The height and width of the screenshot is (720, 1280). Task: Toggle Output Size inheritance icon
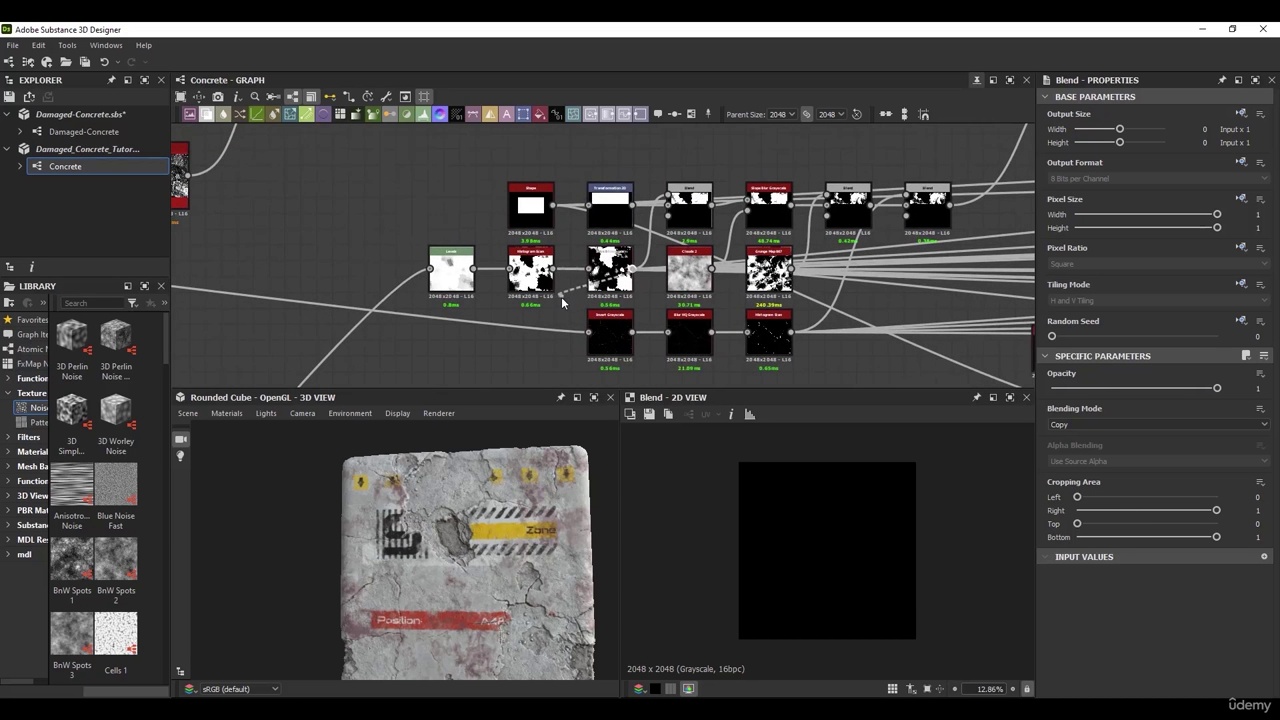(x=1241, y=114)
